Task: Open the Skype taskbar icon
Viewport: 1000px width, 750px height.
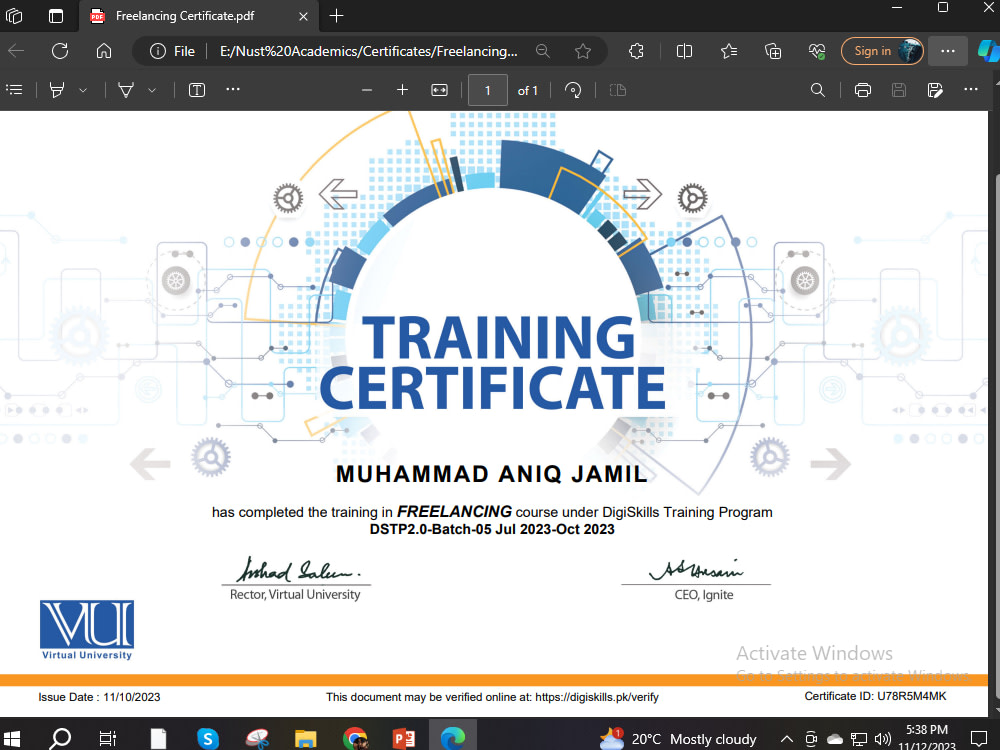Action: click(207, 739)
